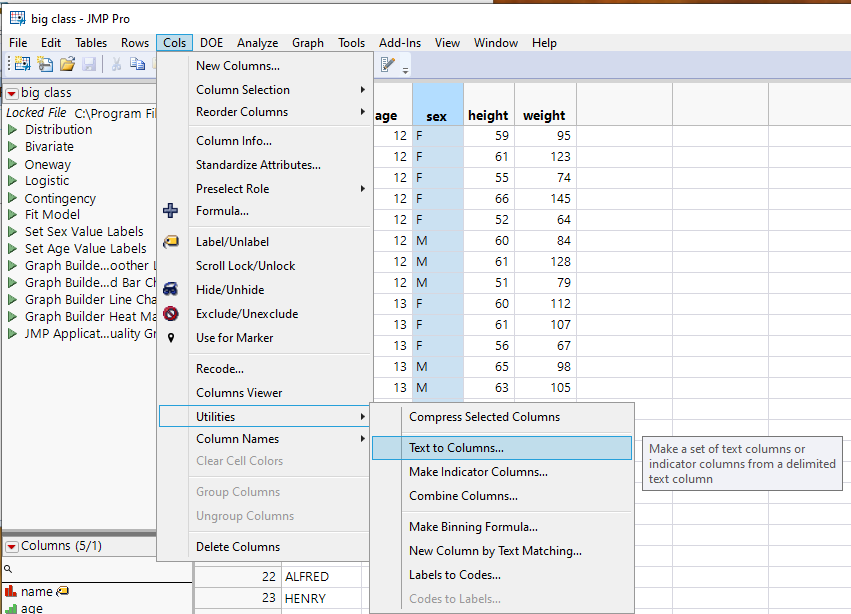851x614 pixels.
Task: Open the toolbar overflow arrow
Action: [405, 69]
